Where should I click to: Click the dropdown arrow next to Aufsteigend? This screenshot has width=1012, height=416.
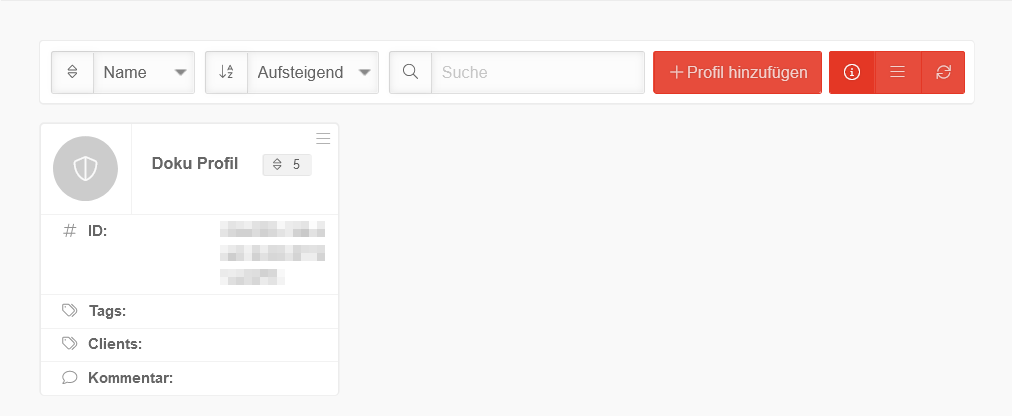pos(364,72)
